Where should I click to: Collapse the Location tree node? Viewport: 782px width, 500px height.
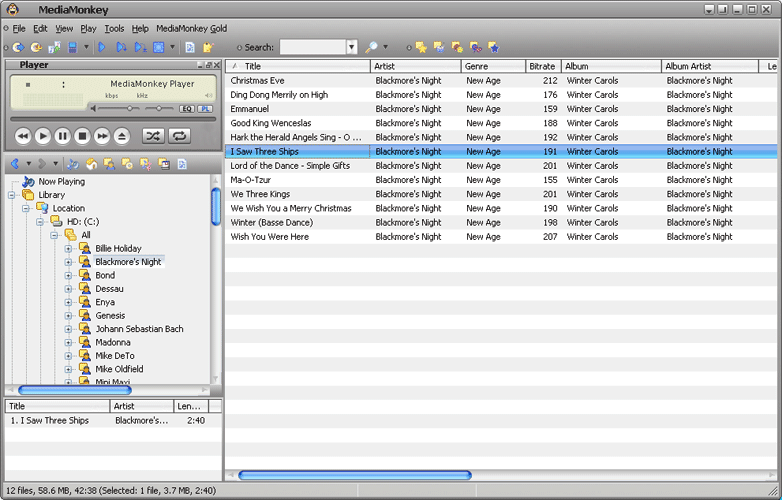tap(25, 208)
